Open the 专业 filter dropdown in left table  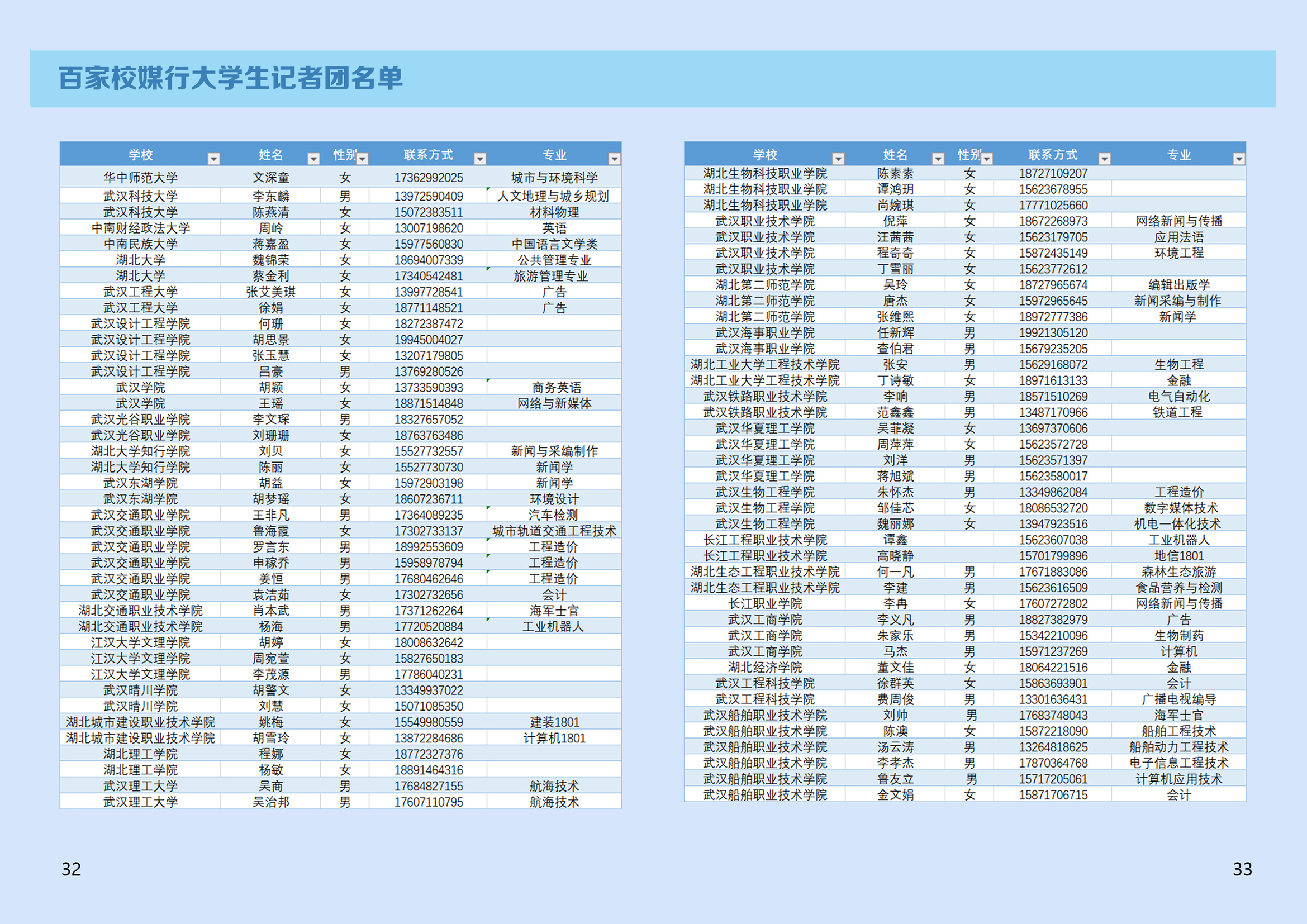(x=614, y=159)
